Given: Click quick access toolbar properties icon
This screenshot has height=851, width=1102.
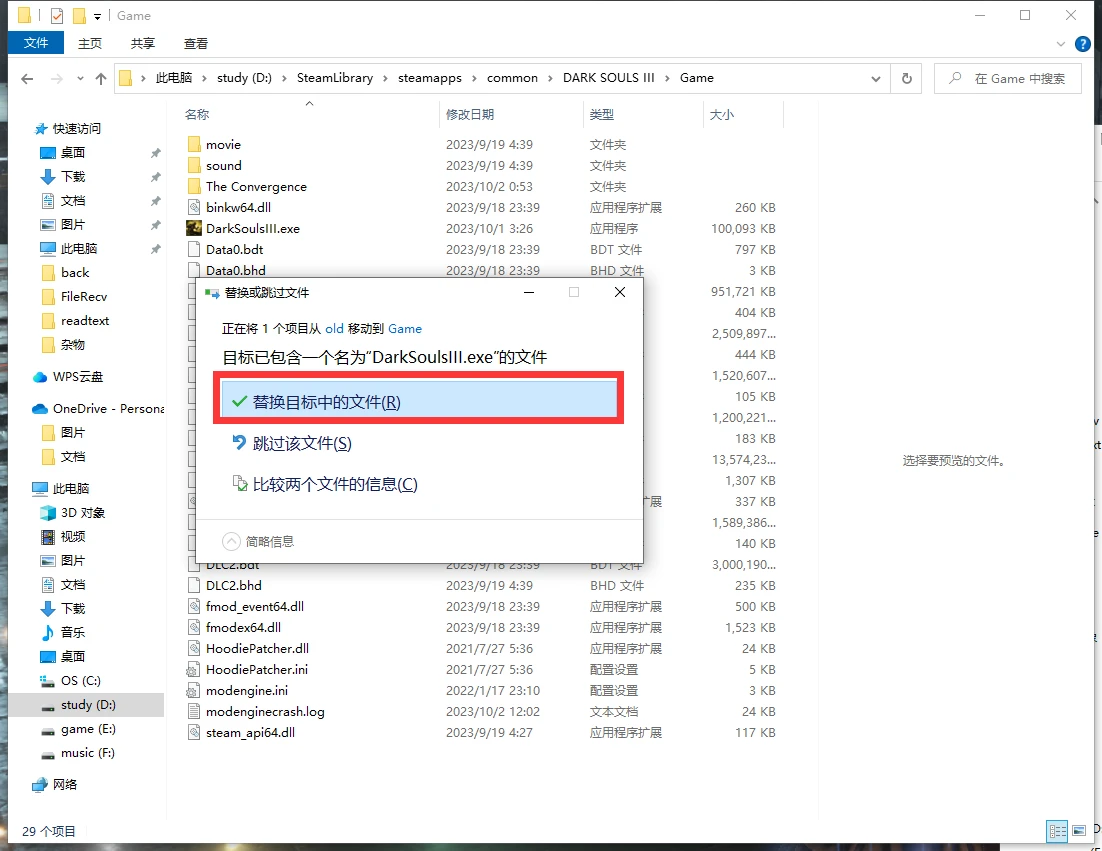Looking at the screenshot, I should [57, 15].
